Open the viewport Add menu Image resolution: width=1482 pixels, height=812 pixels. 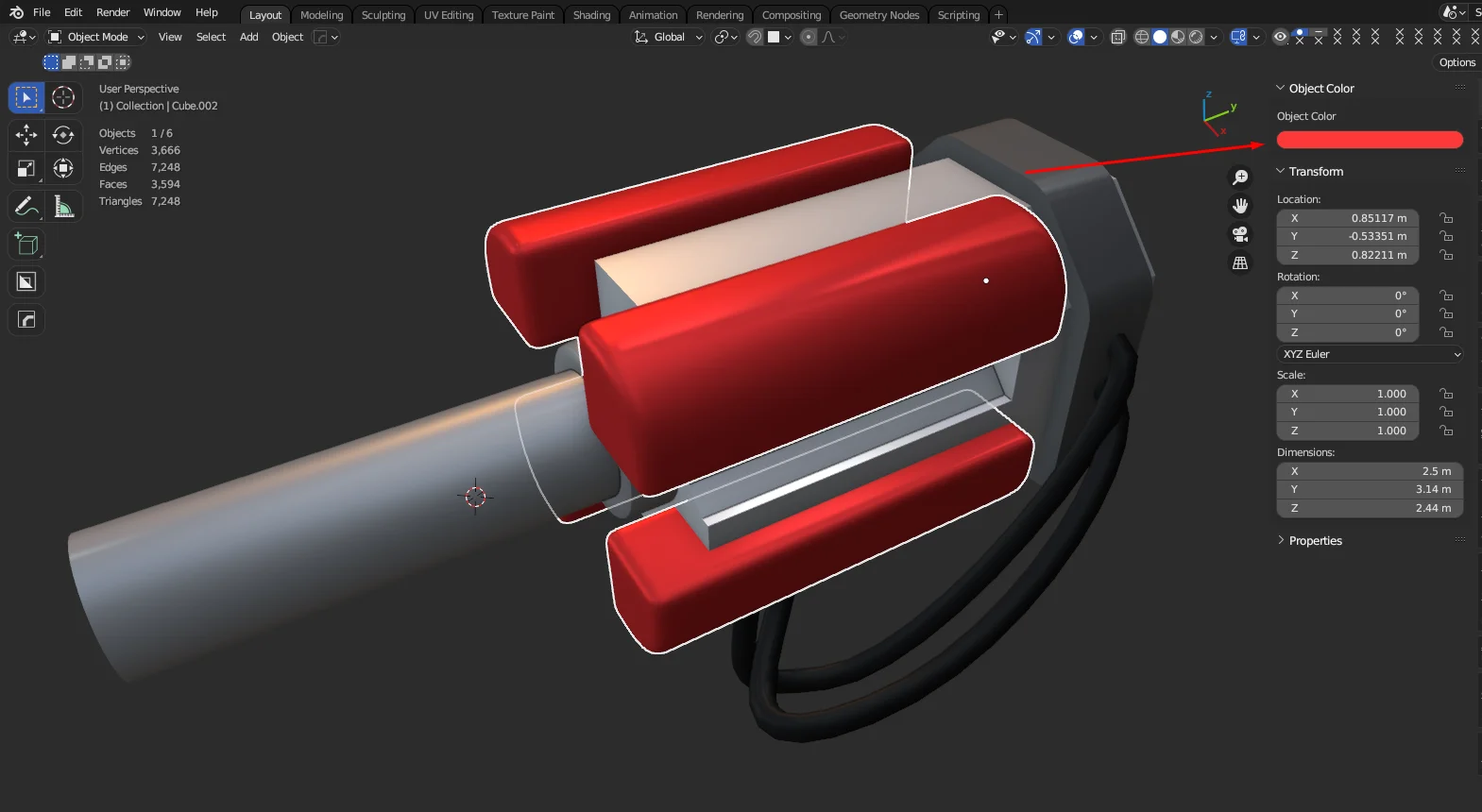coord(248,37)
